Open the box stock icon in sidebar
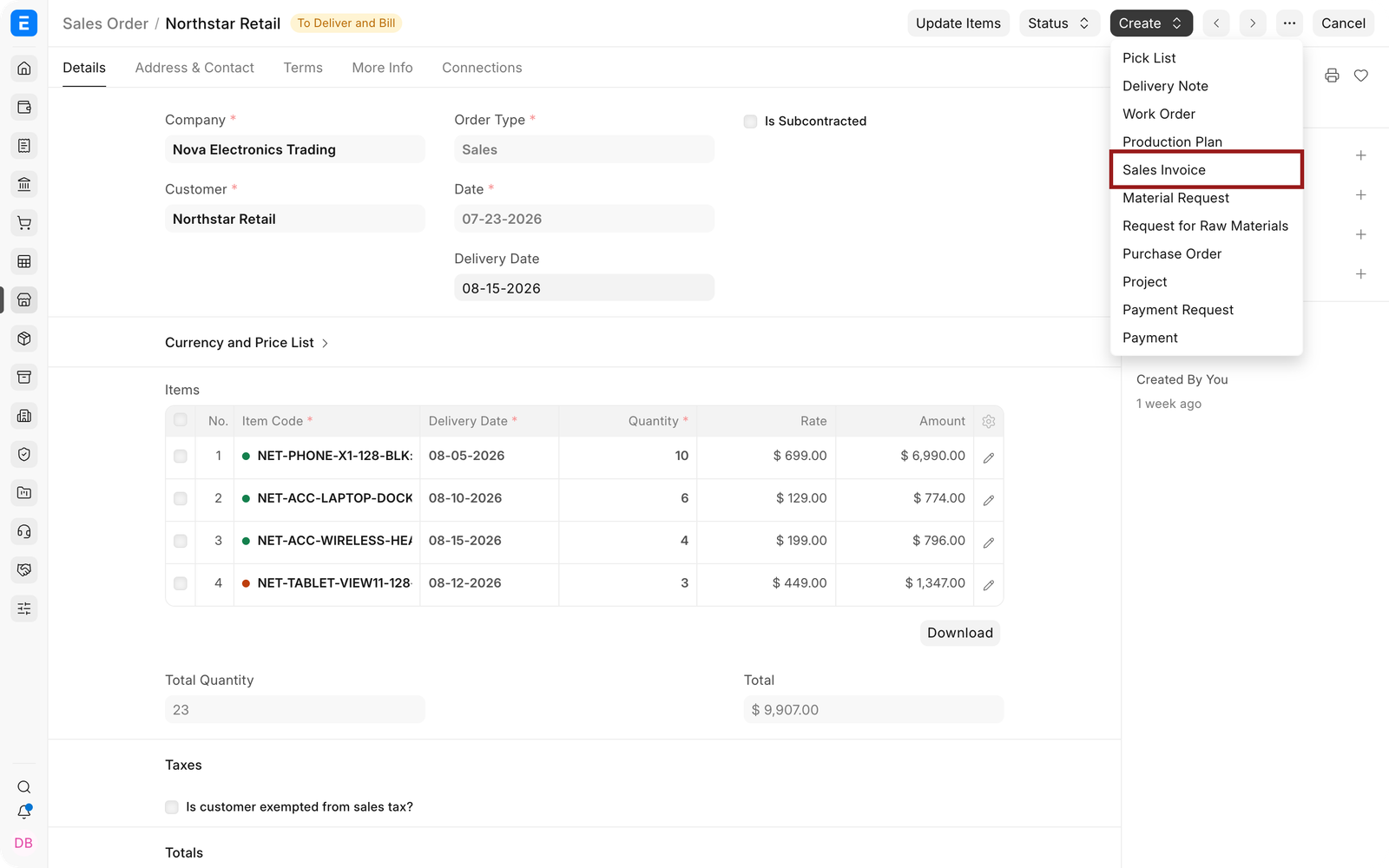This screenshot has height=868, width=1389. [x=24, y=339]
